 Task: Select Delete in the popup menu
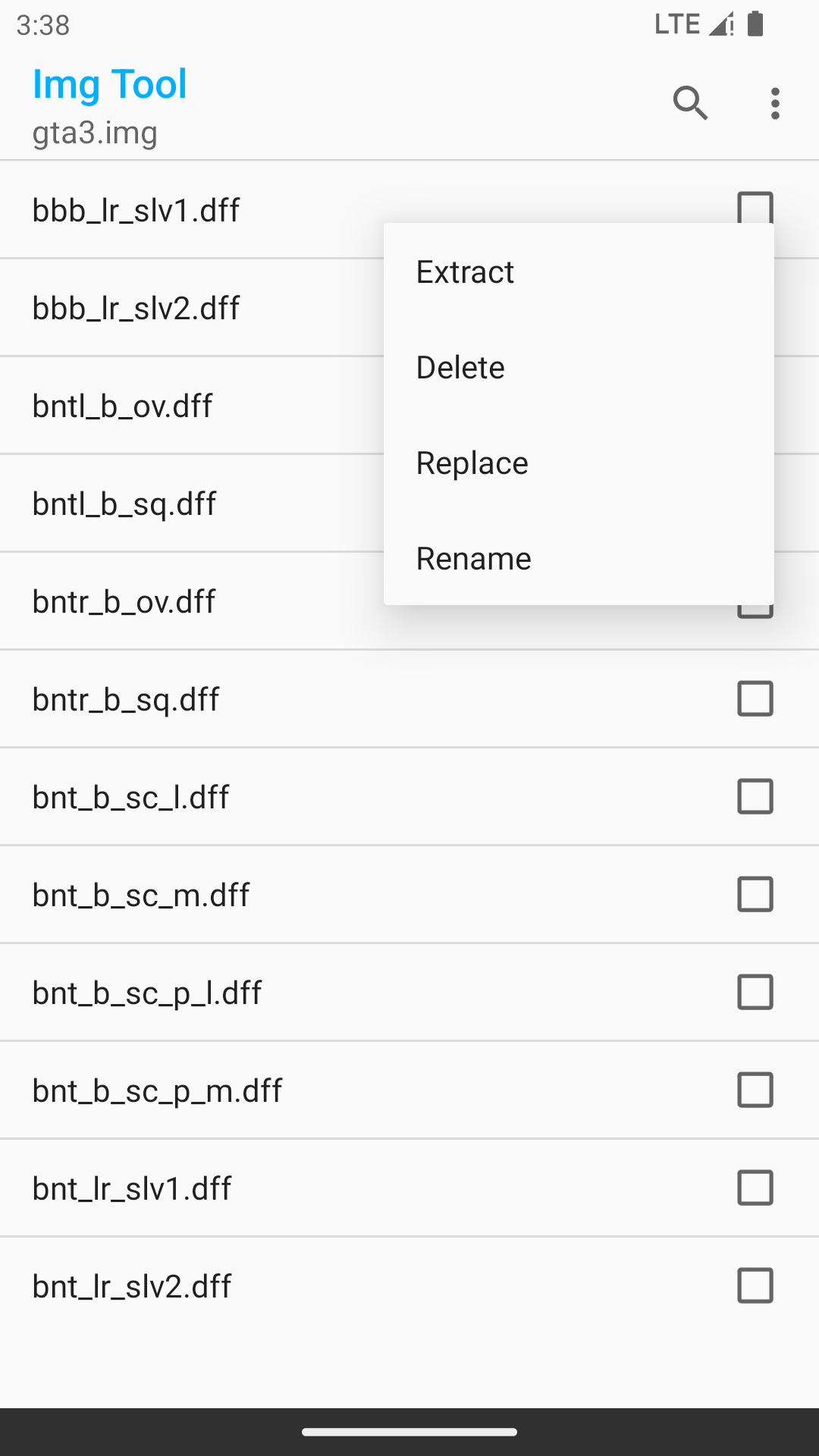click(x=460, y=368)
